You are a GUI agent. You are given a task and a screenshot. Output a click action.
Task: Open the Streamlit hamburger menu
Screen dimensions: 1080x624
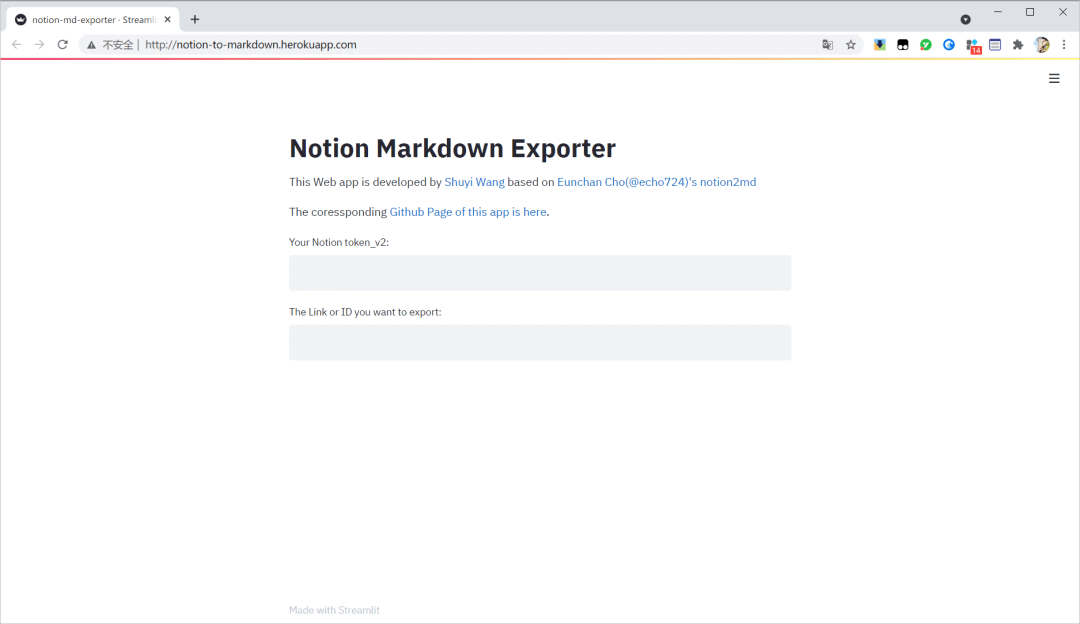coord(1054,79)
